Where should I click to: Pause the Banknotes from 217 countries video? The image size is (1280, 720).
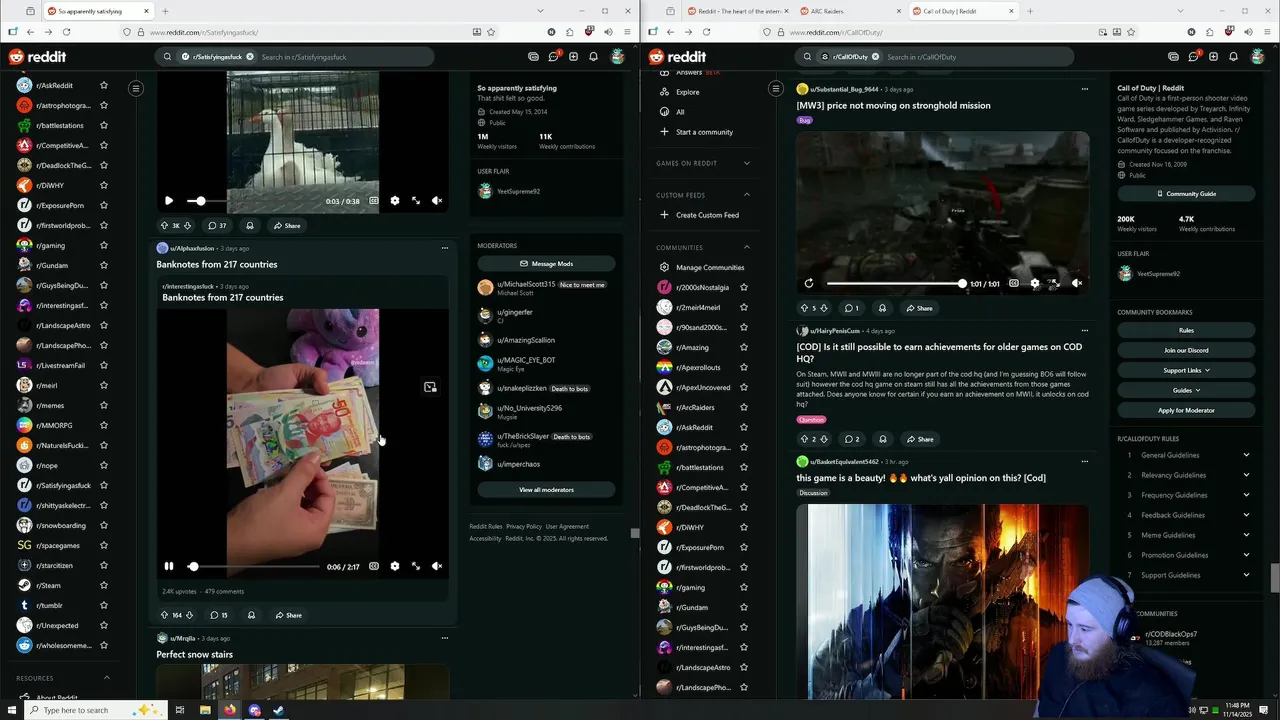(169, 566)
